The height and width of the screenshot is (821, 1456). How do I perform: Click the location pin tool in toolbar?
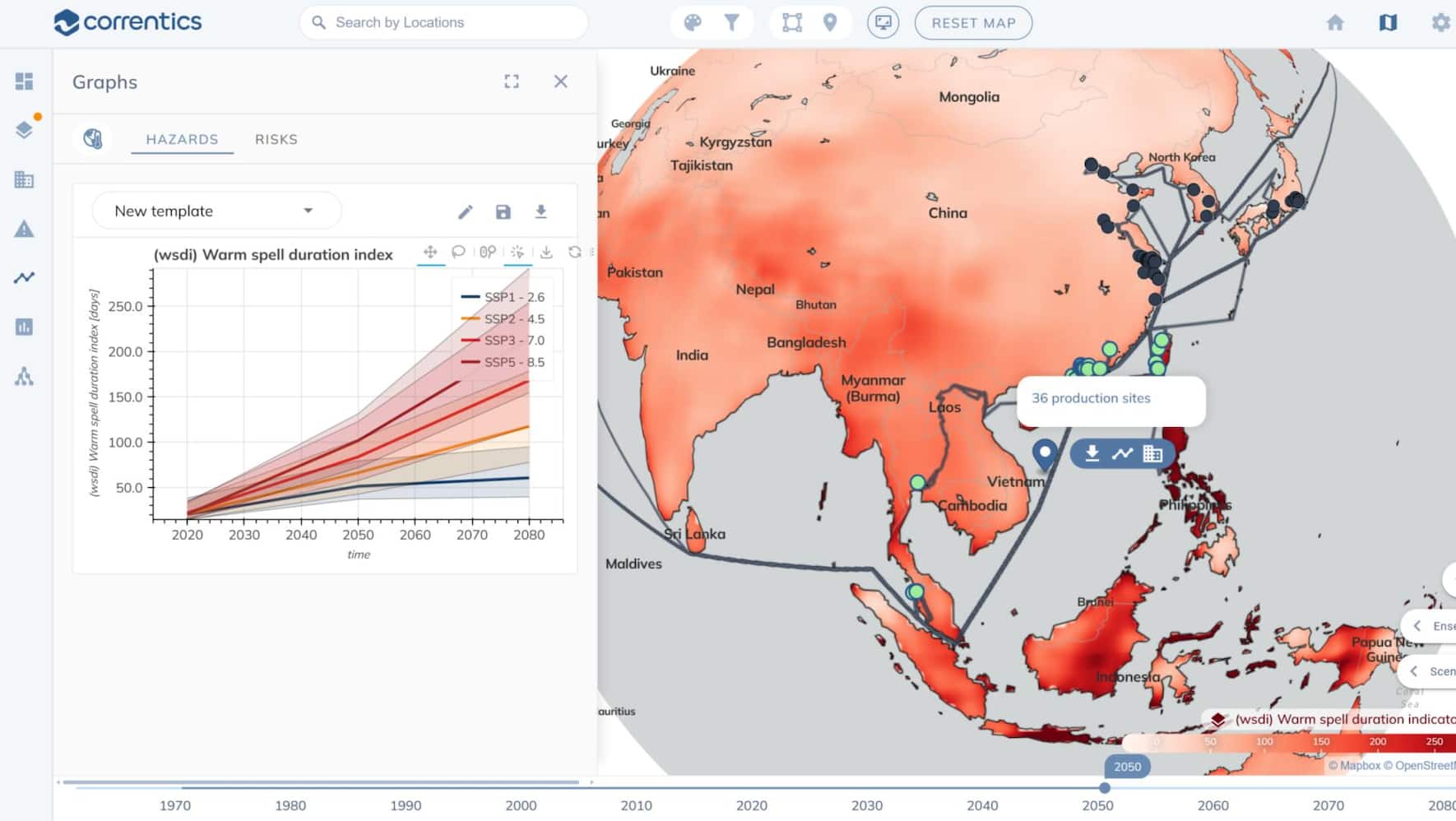pyautogui.click(x=830, y=23)
